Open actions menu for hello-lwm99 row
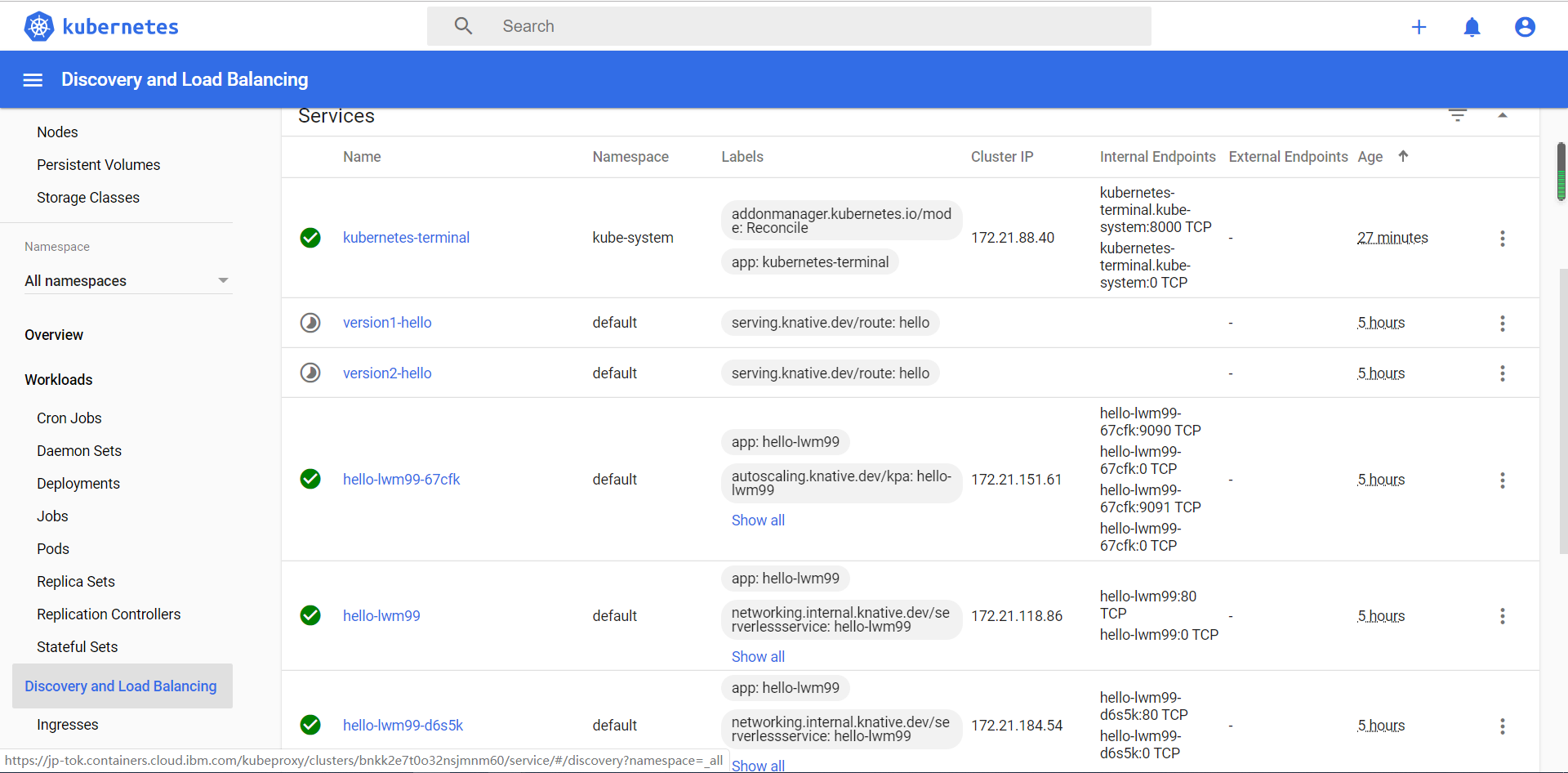The height and width of the screenshot is (773, 1568). [1502, 616]
